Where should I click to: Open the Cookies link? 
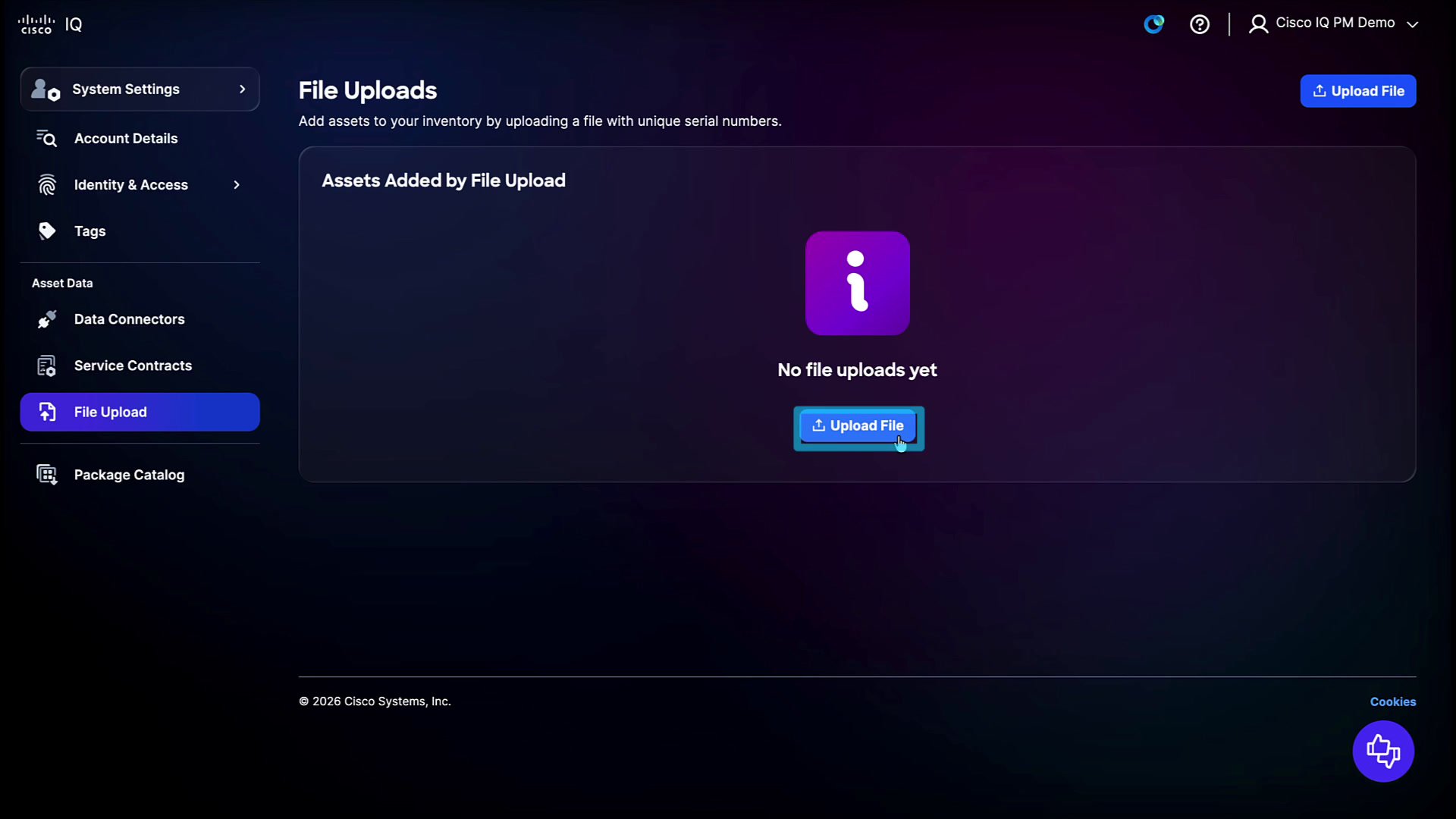pyautogui.click(x=1392, y=701)
